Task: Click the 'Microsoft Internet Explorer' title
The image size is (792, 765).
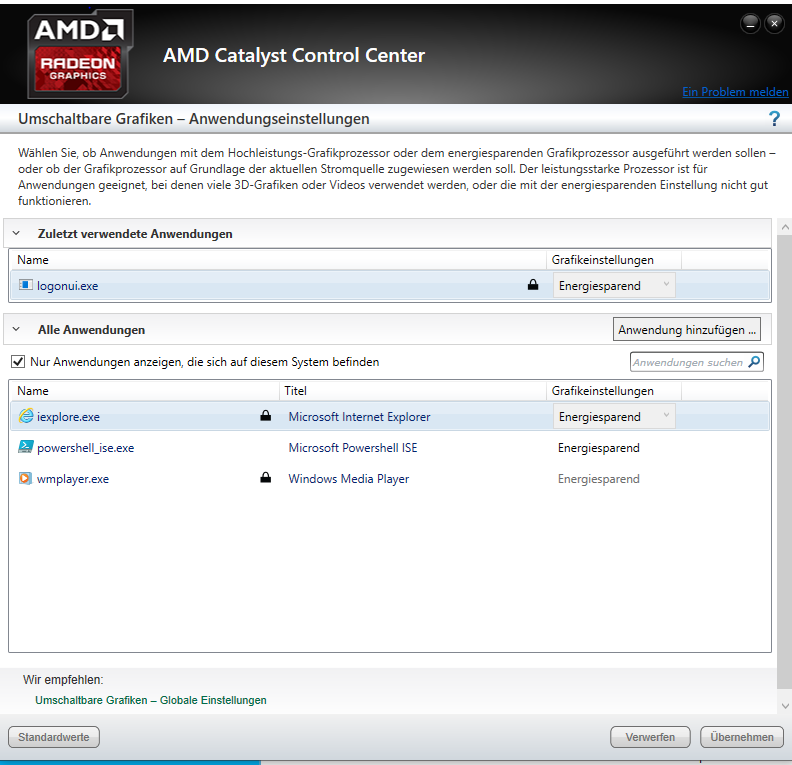Action: click(x=359, y=417)
